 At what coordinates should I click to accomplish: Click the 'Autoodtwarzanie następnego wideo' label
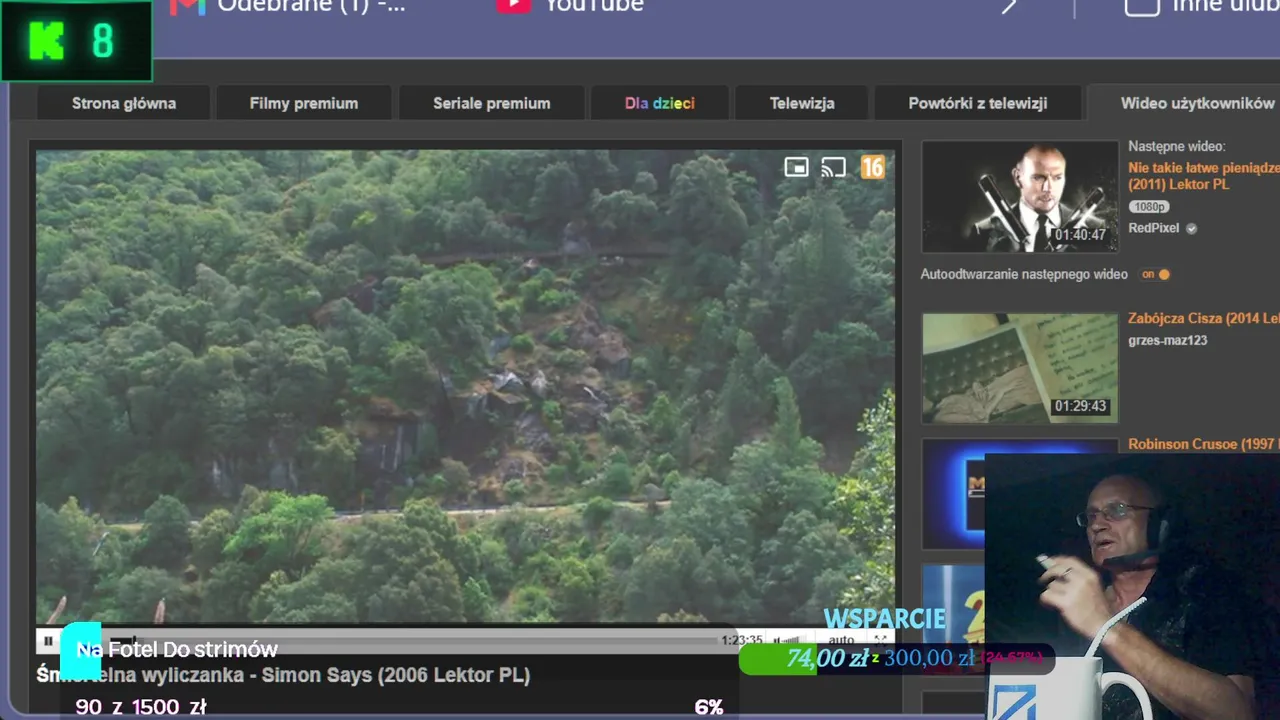[1024, 274]
